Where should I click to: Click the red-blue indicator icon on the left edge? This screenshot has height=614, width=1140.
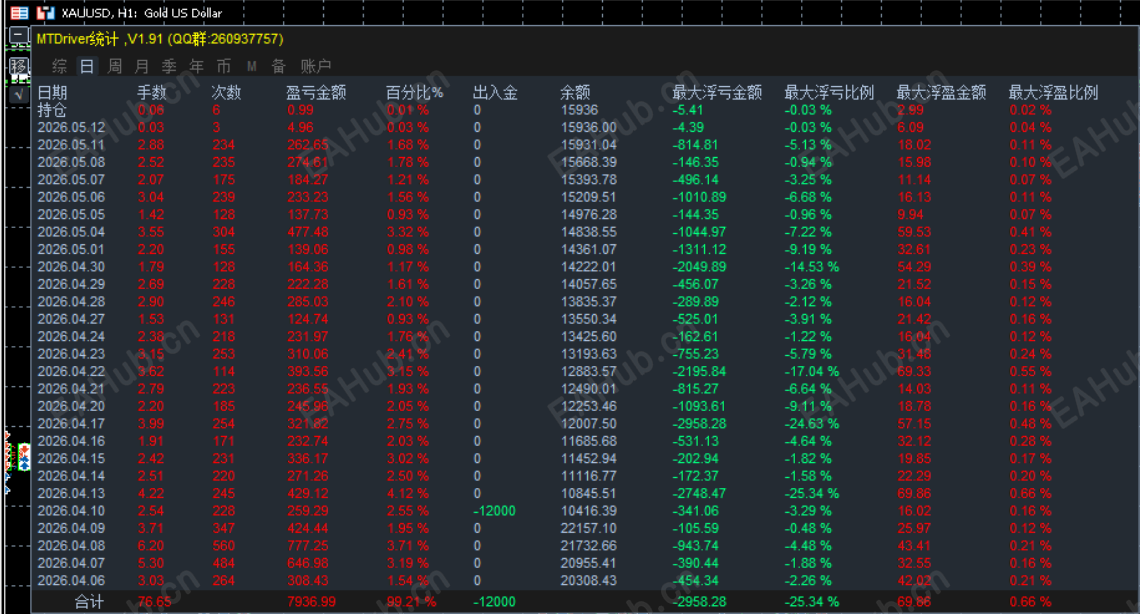coord(24,457)
